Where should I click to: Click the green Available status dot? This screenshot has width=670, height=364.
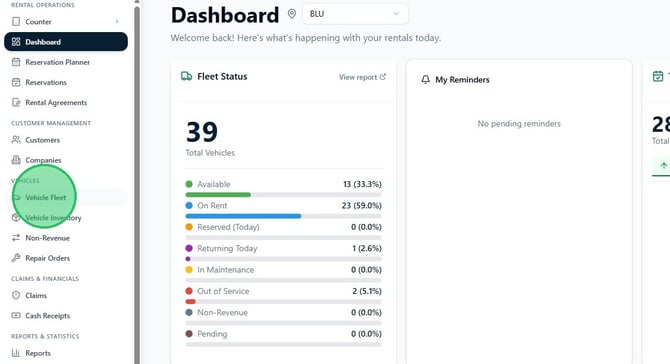(189, 184)
